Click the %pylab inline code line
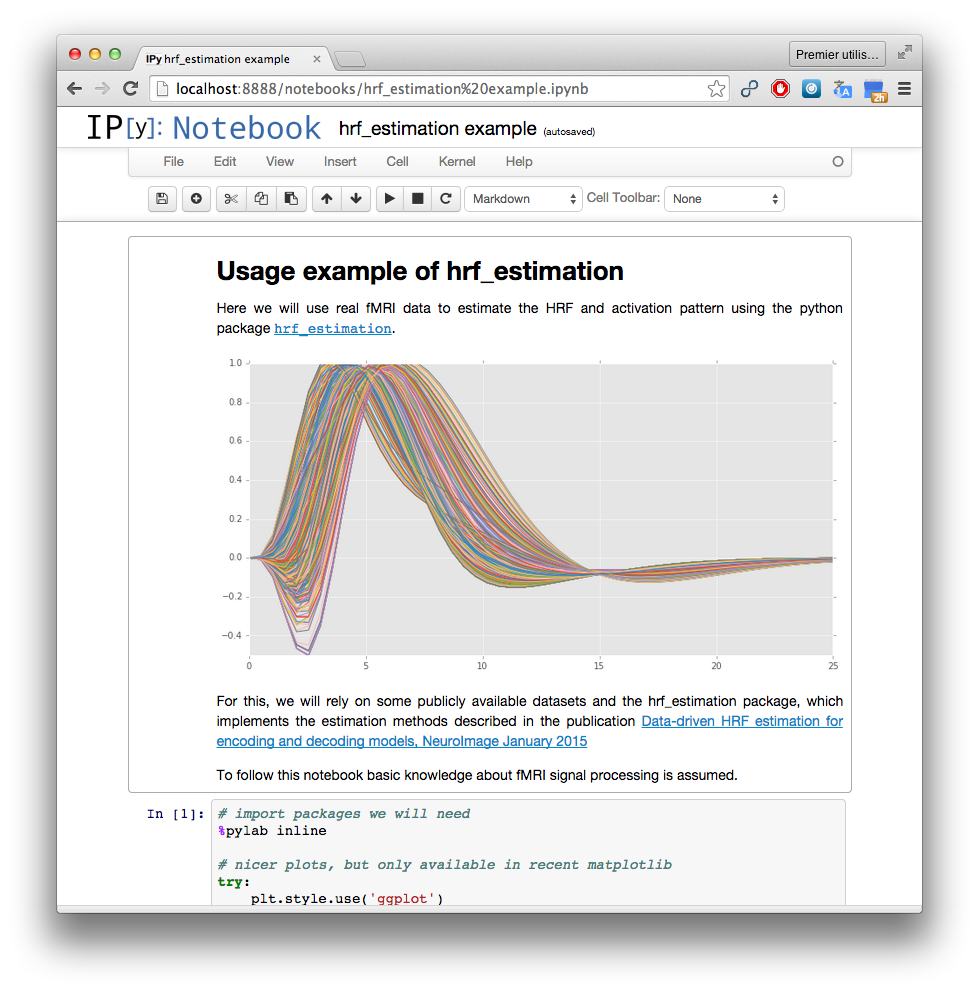Image resolution: width=979 pixels, height=992 pixels. (x=272, y=831)
